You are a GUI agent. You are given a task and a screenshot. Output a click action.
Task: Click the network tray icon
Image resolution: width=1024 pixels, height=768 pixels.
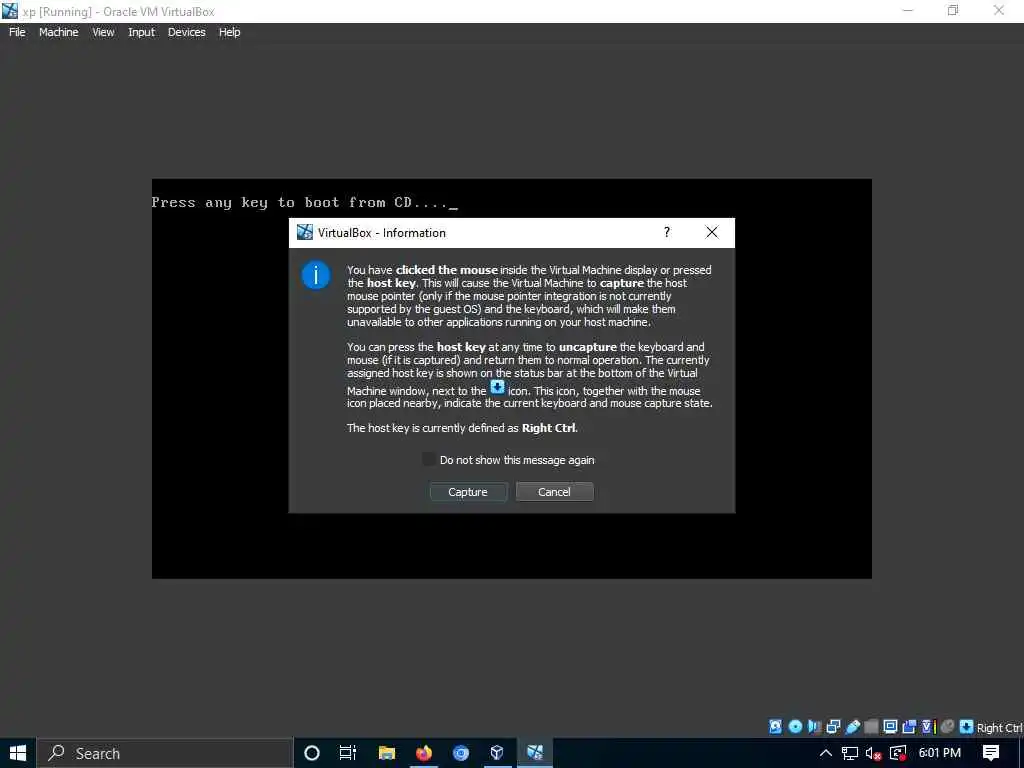[x=850, y=753]
